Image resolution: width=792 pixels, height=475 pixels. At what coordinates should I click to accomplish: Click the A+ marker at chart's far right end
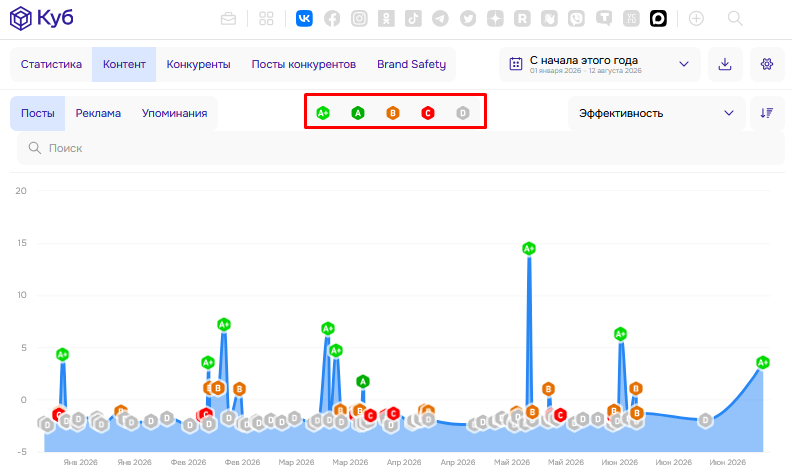pyautogui.click(x=763, y=362)
